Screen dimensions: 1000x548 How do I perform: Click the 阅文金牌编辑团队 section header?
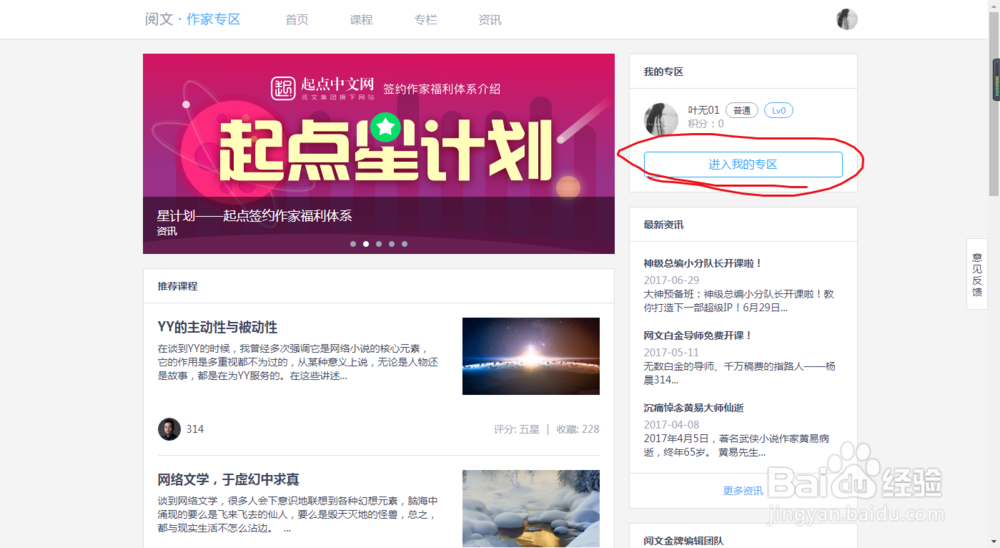pos(684,540)
